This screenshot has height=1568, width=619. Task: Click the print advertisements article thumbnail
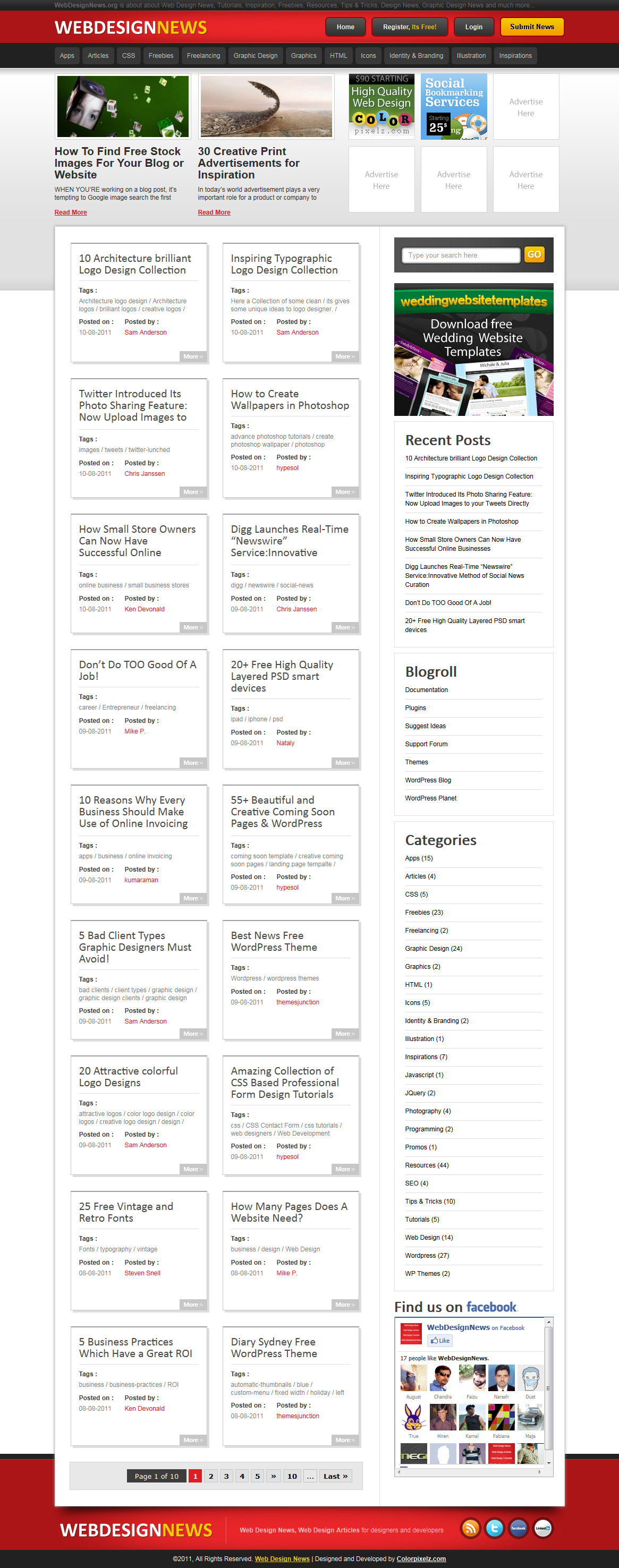pyautogui.click(x=266, y=107)
